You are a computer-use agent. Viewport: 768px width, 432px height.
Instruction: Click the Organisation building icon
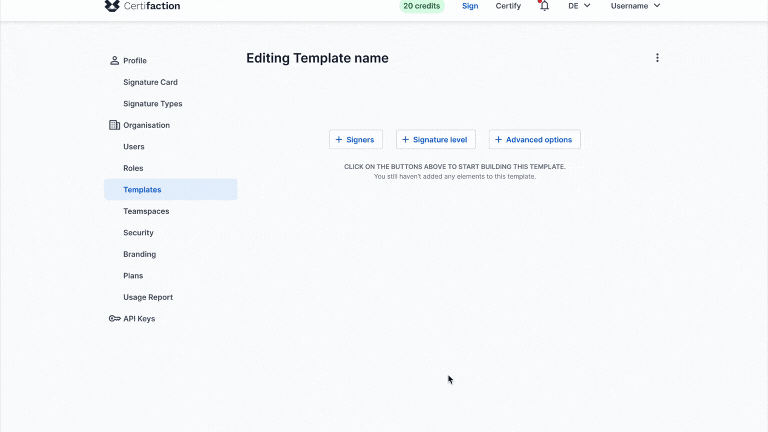point(114,125)
